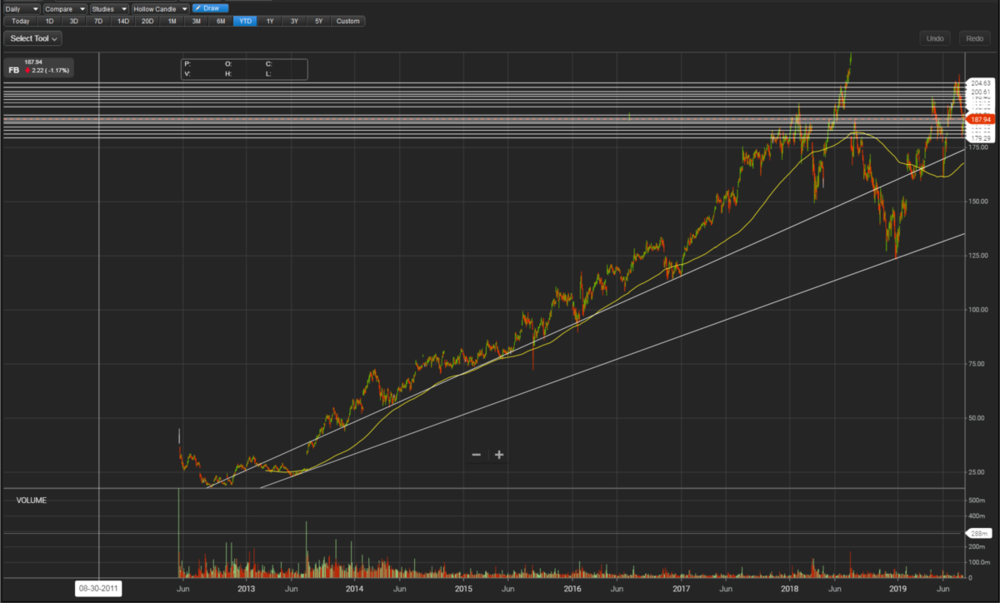Select the YTD time range
This screenshot has width=1000, height=603.
click(245, 21)
